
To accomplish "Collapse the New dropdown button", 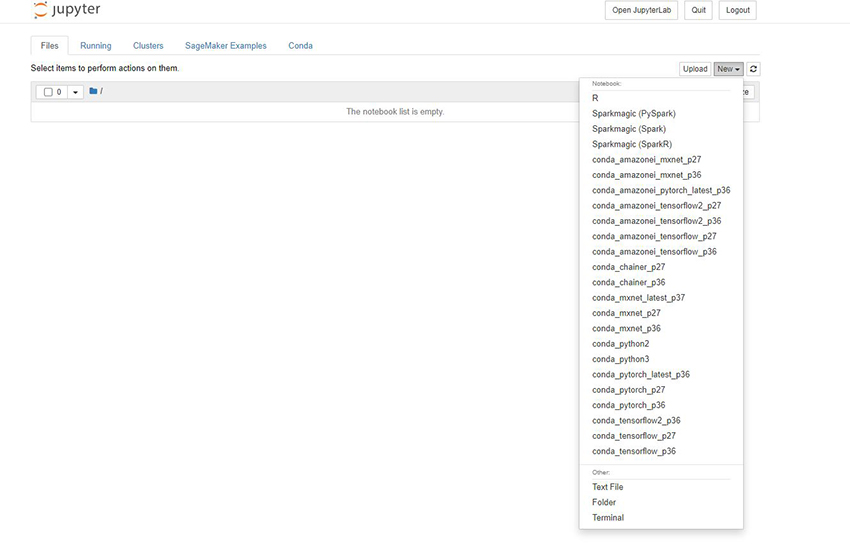I will coord(728,69).
